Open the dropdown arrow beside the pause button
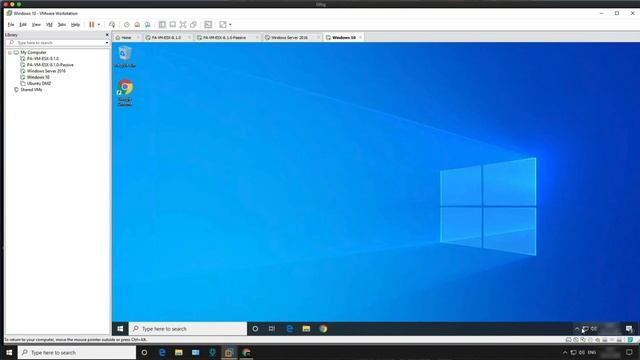Viewport: 640px width, 360px height. click(99, 24)
